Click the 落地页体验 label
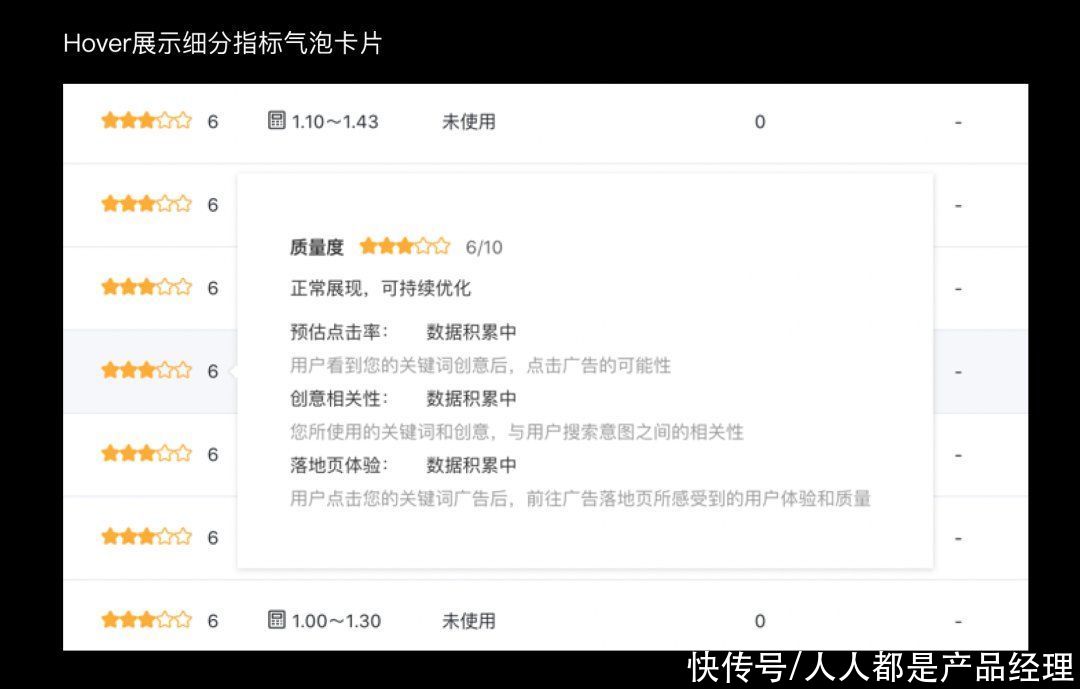The image size is (1080, 689). (339, 465)
